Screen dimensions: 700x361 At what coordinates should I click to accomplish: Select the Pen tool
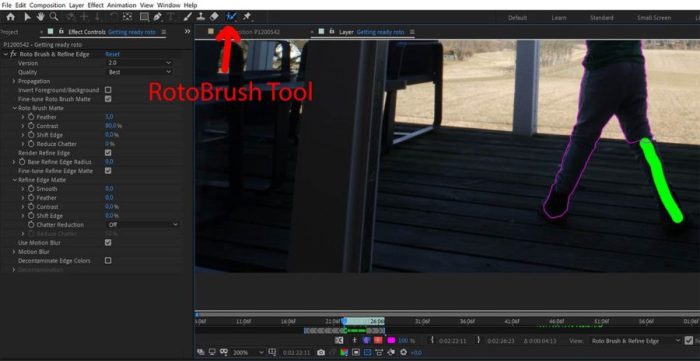click(x=157, y=17)
